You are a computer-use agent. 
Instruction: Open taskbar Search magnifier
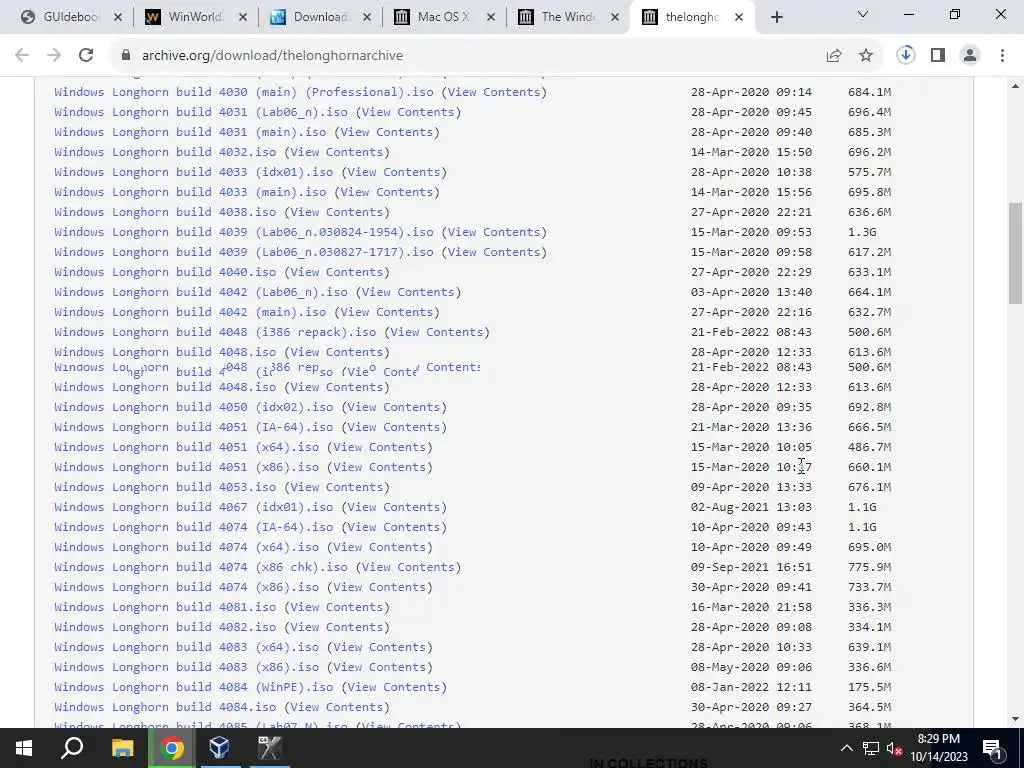pyautogui.click(x=72, y=748)
